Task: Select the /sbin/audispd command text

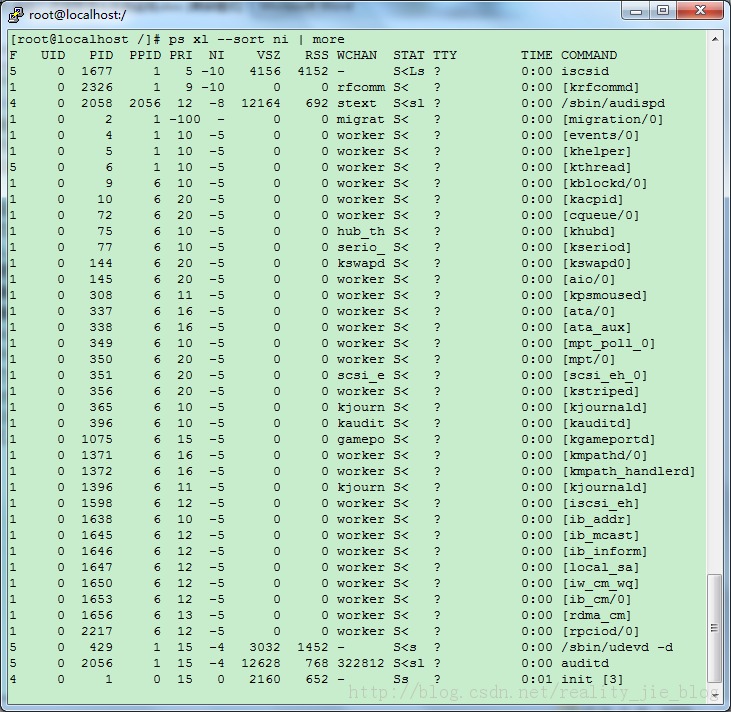Action: click(x=613, y=103)
